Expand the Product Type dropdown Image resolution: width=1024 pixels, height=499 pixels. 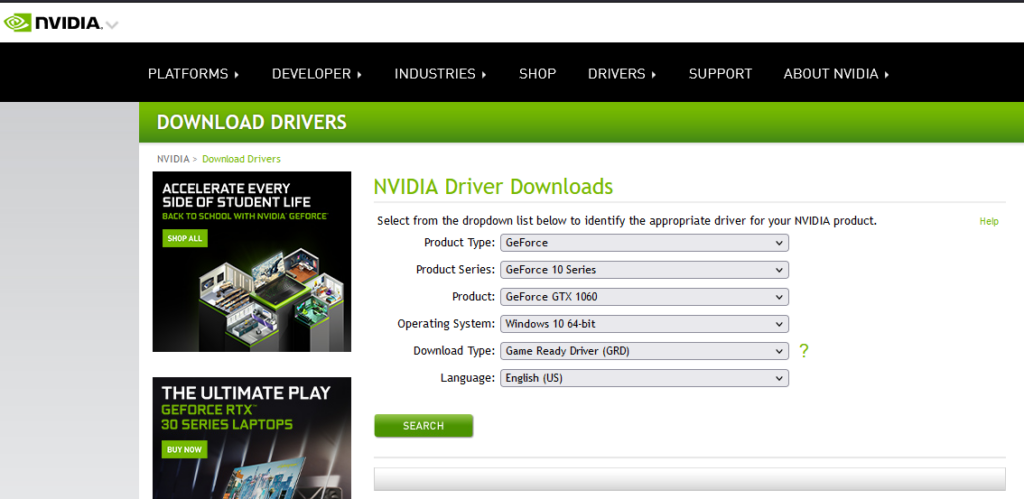645,243
